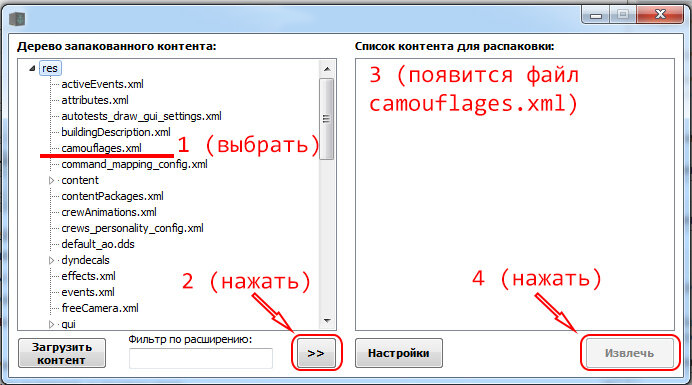This screenshot has height=385, width=692.
Task: Select camouflages.xml in the tree
Action: click(102, 148)
